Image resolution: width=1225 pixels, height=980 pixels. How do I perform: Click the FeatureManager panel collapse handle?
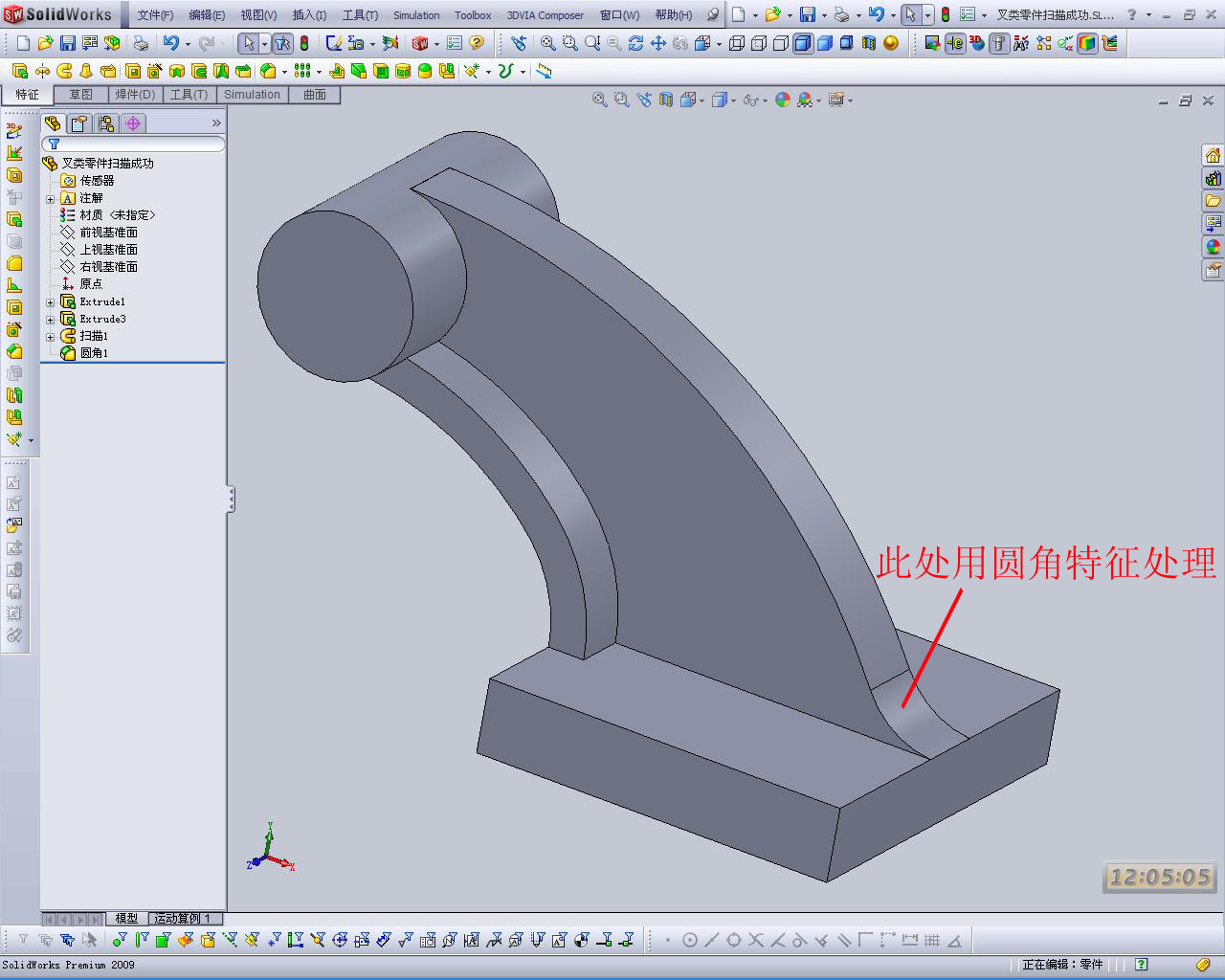click(x=231, y=499)
